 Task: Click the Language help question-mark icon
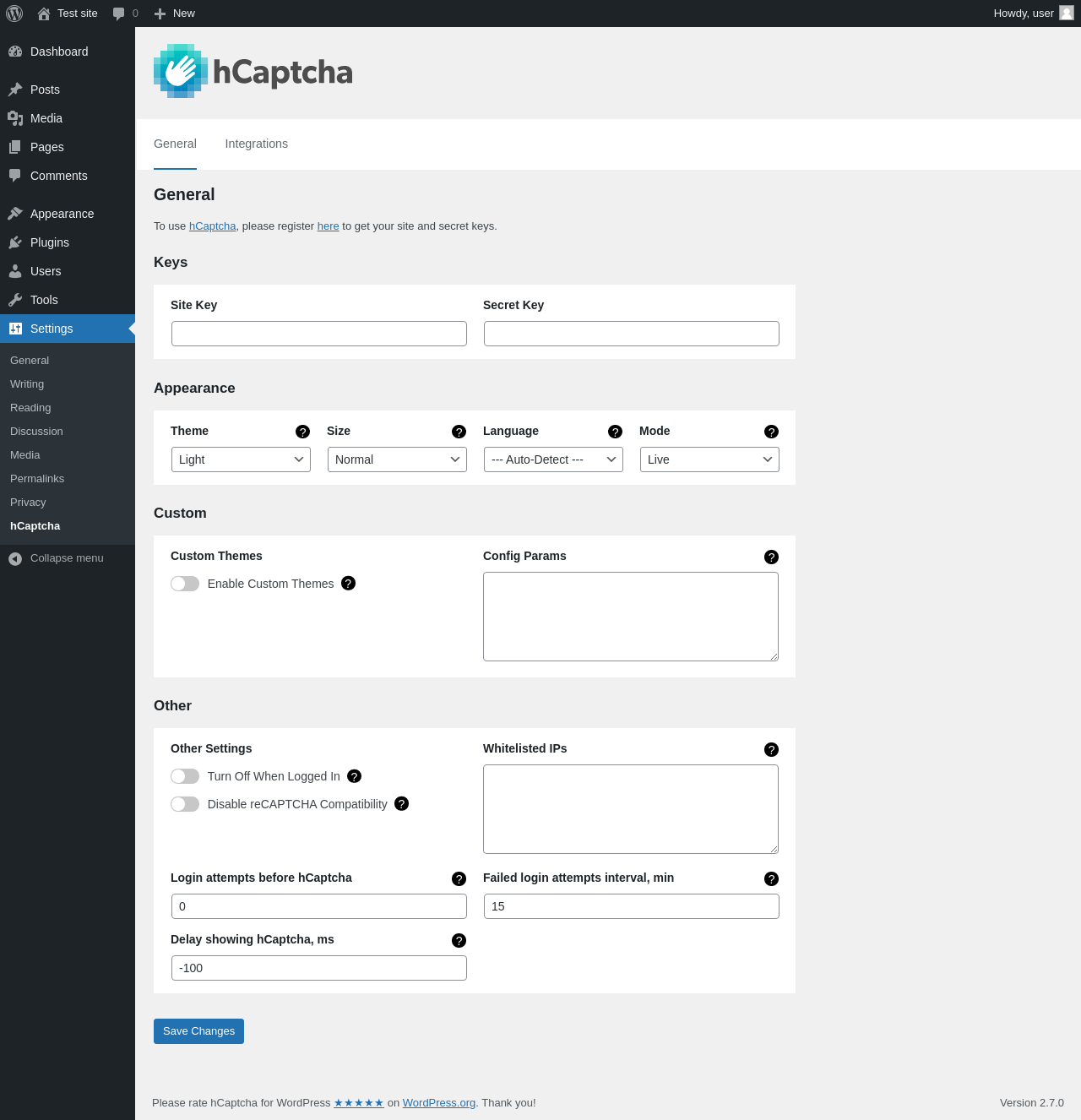click(615, 432)
